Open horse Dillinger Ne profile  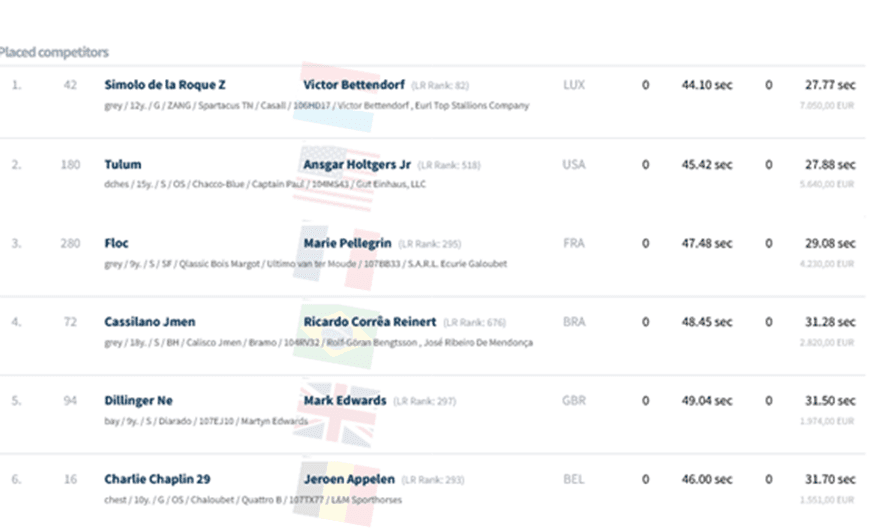(138, 401)
